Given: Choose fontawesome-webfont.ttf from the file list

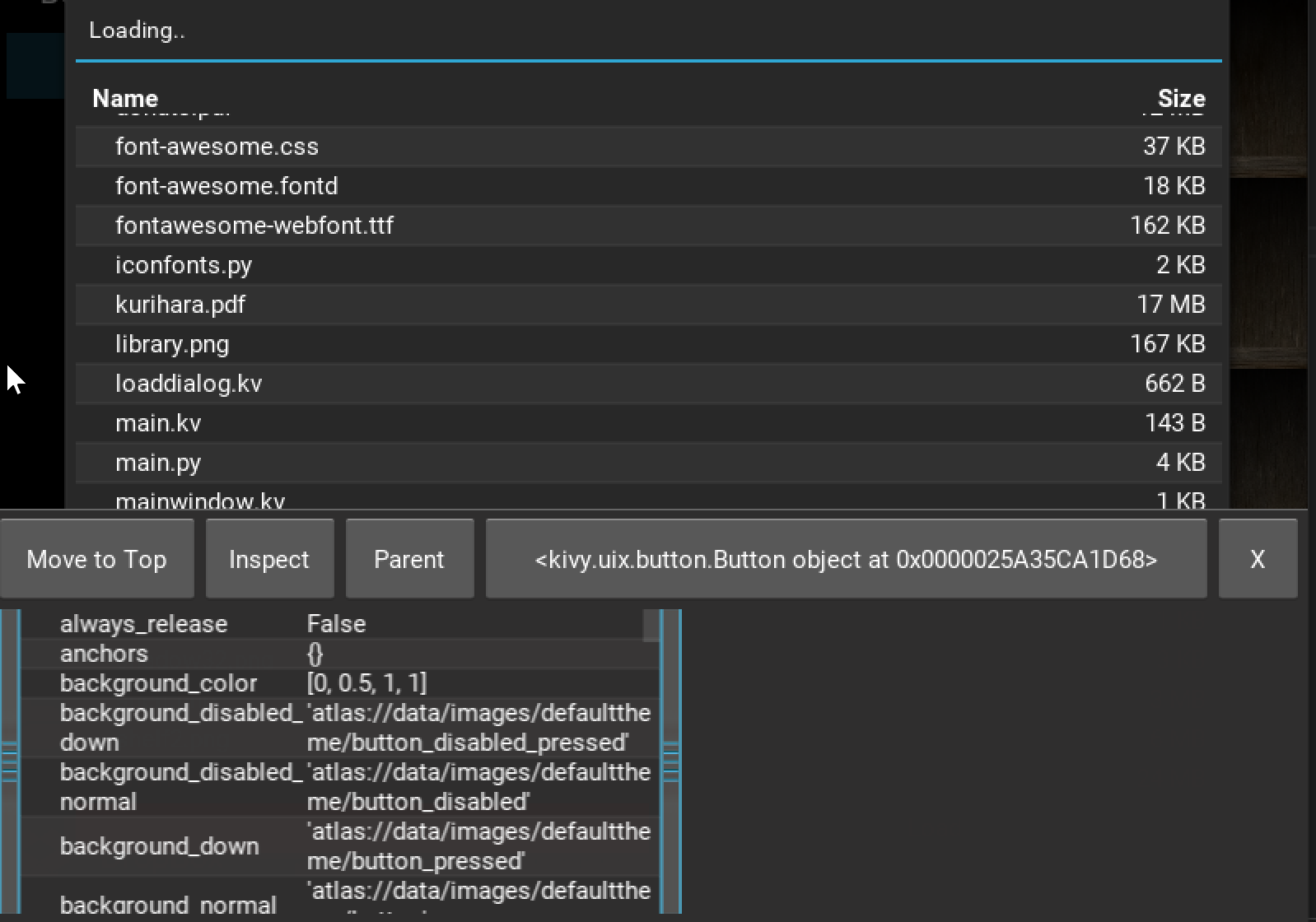Looking at the screenshot, I should 254,226.
